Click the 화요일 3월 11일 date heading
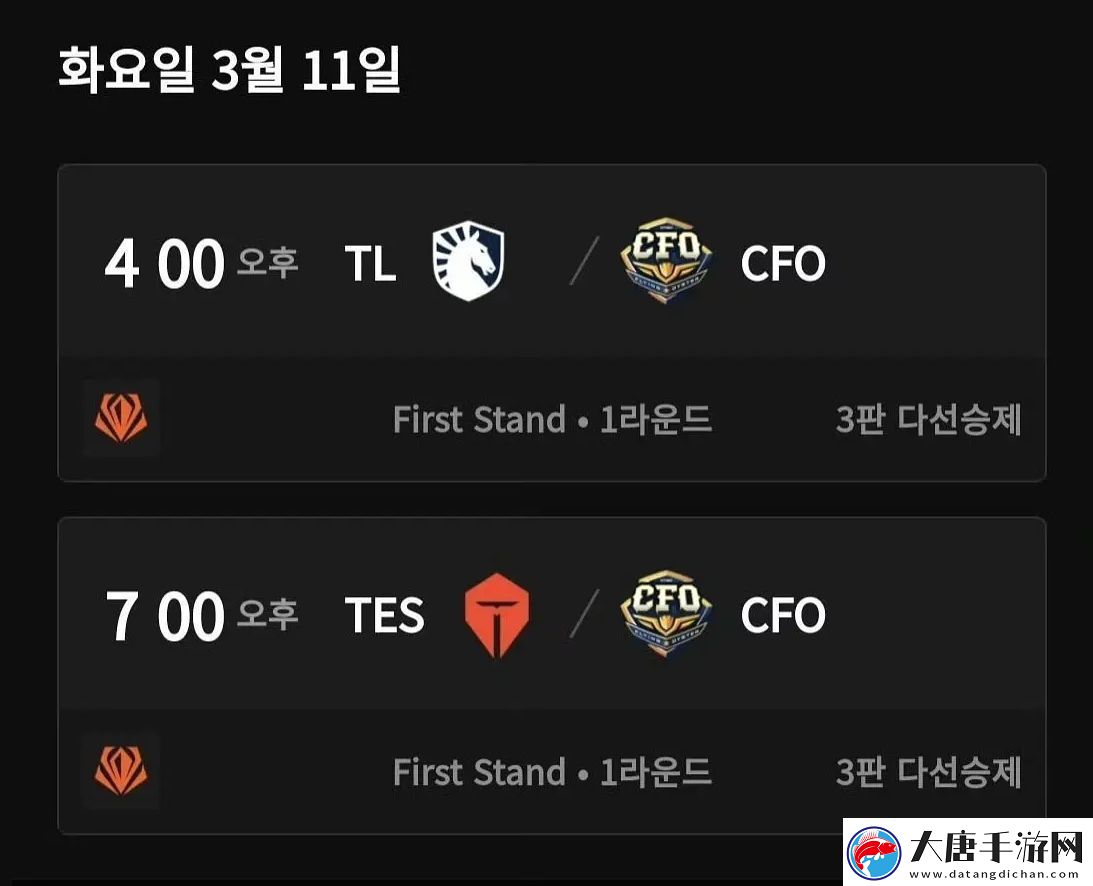 point(229,70)
